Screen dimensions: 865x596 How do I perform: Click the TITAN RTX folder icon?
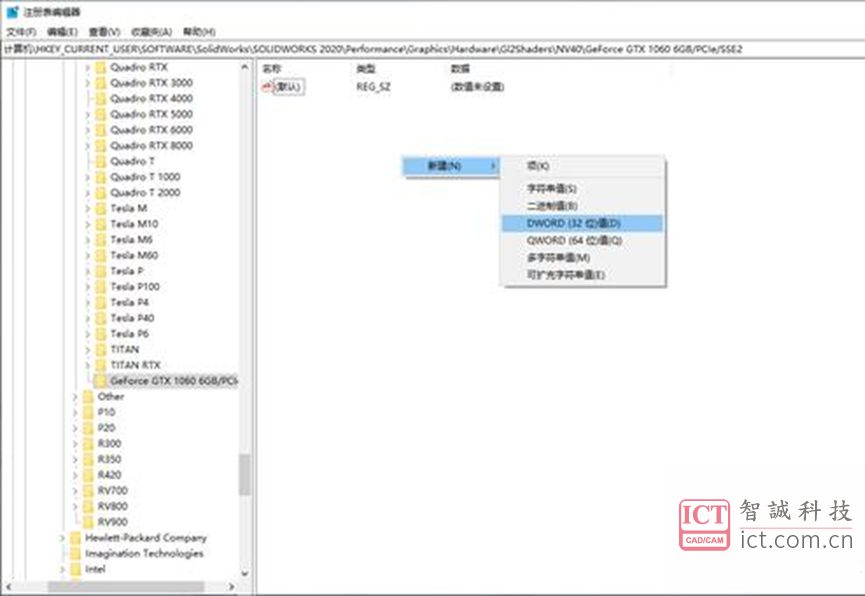[100, 365]
